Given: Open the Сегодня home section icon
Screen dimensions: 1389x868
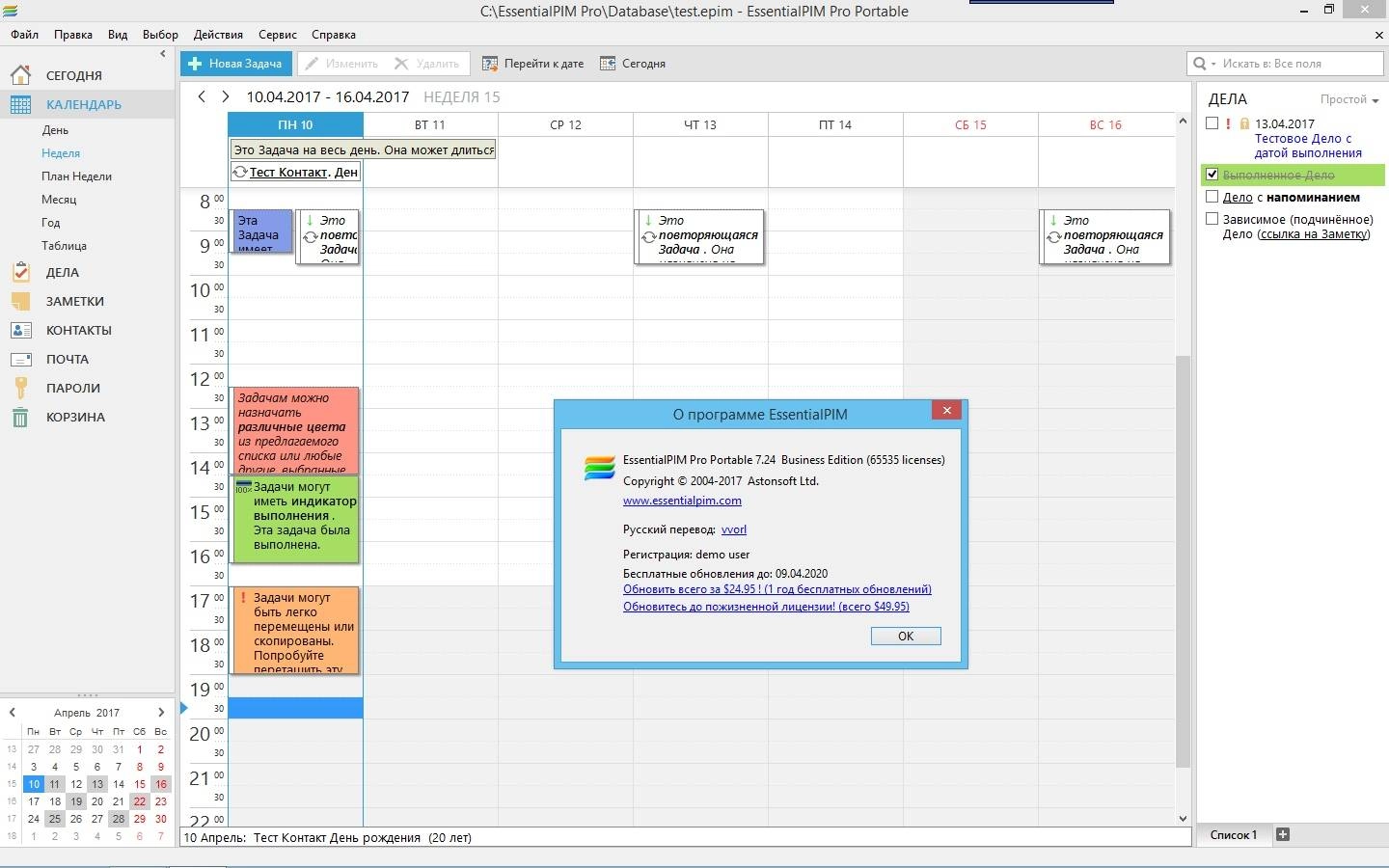Looking at the screenshot, I should (20, 75).
